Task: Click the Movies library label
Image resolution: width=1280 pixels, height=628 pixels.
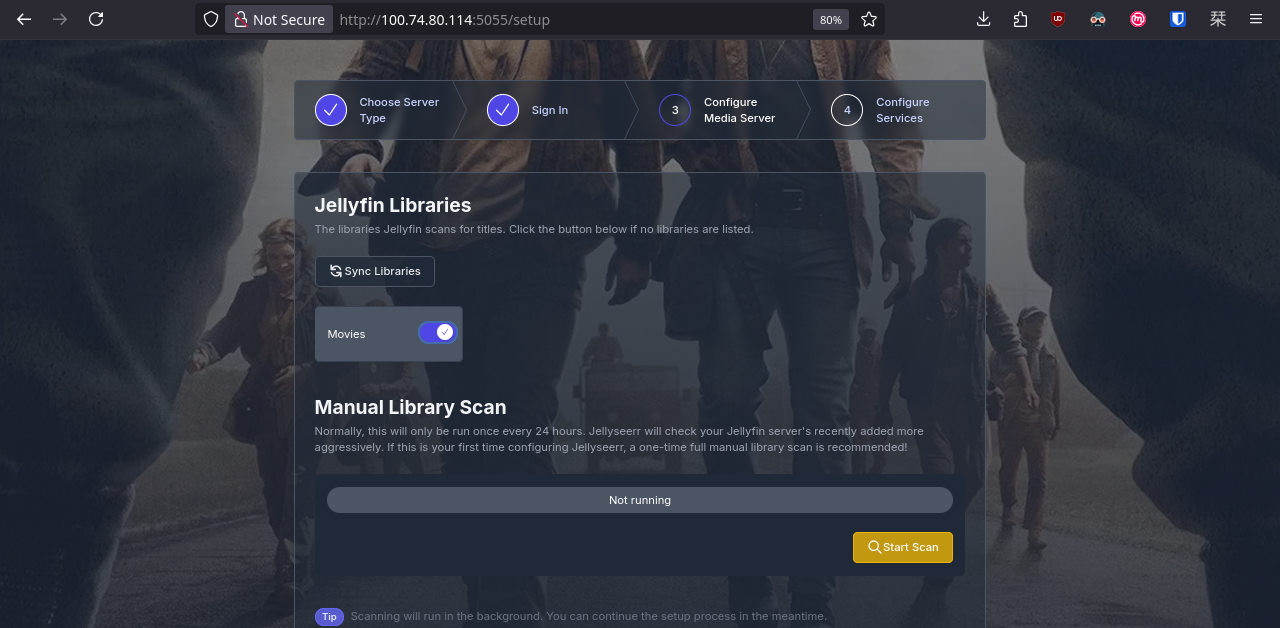Action: 347,334
